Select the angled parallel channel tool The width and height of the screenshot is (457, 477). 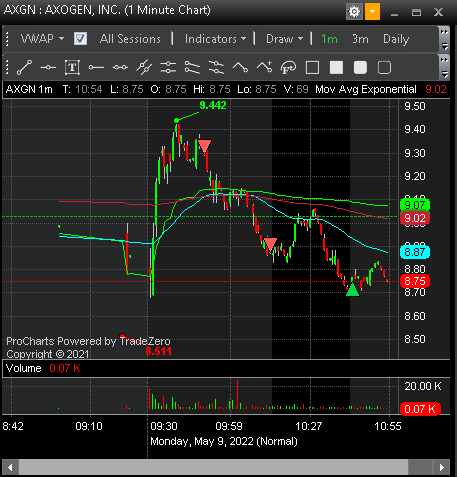(216, 68)
